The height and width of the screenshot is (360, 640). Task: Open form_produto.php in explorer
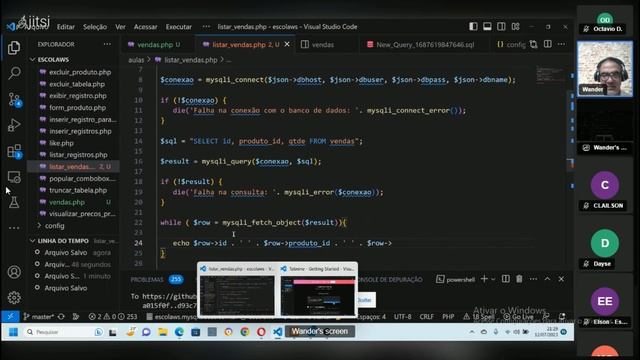(77, 108)
